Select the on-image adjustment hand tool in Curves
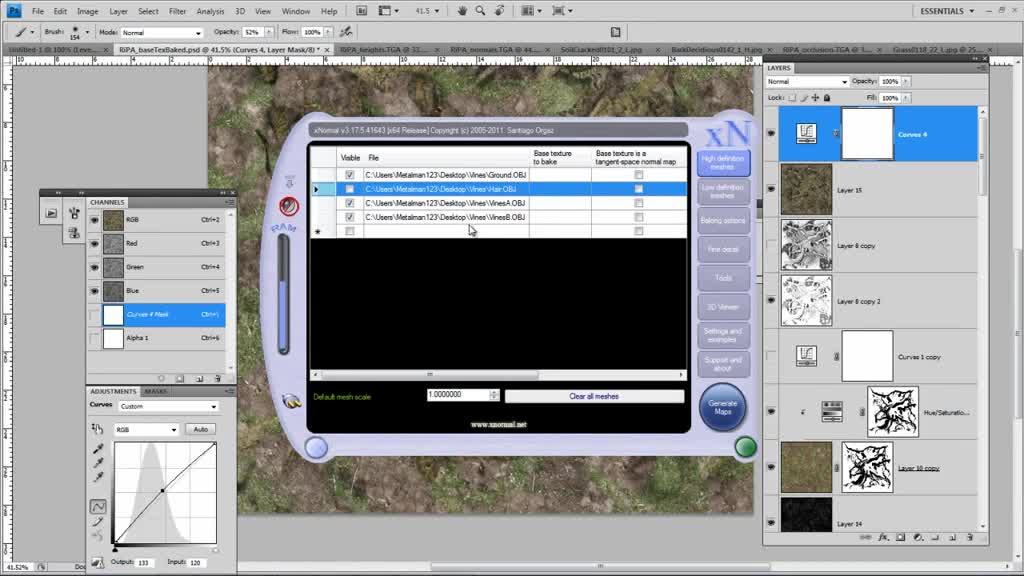Image resolution: width=1024 pixels, height=576 pixels. tap(97, 429)
